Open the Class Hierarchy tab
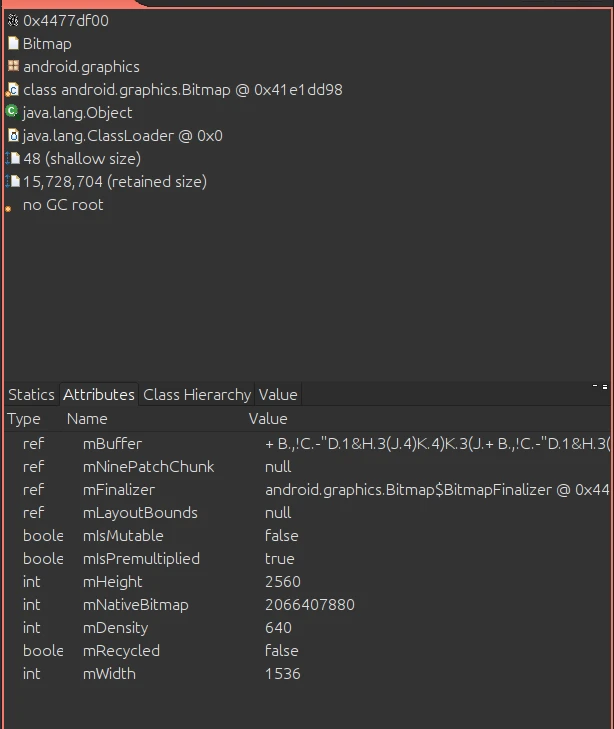Viewport: 614px width, 729px height. click(x=197, y=394)
